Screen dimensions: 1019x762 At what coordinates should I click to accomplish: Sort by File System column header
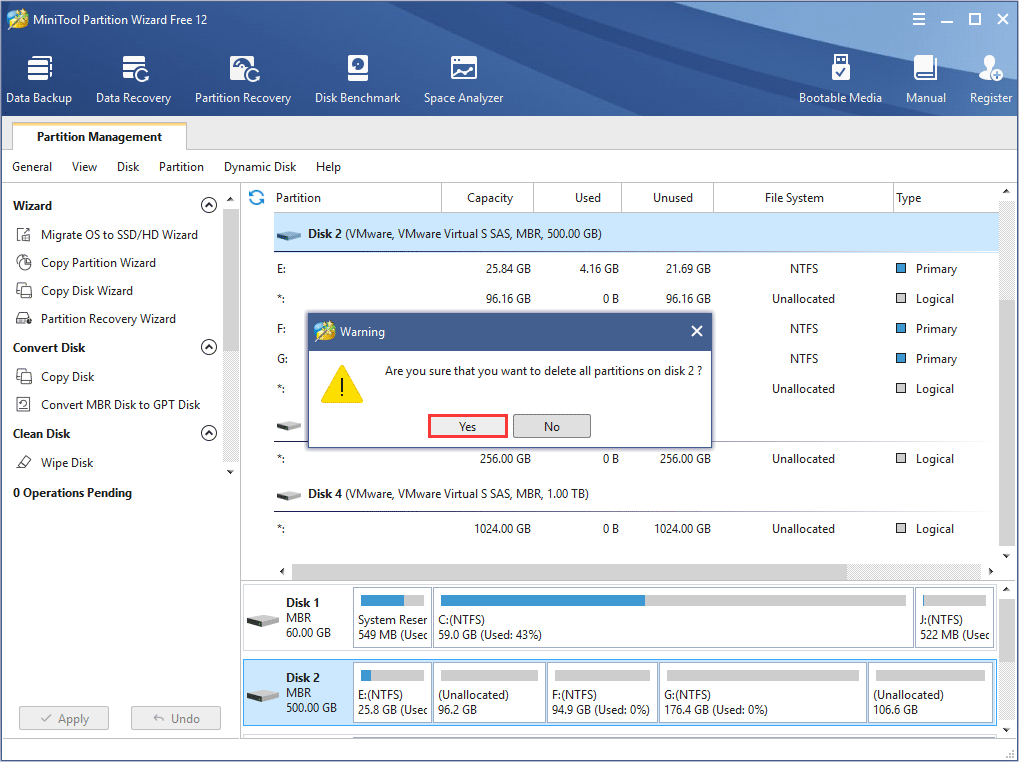[804, 197]
